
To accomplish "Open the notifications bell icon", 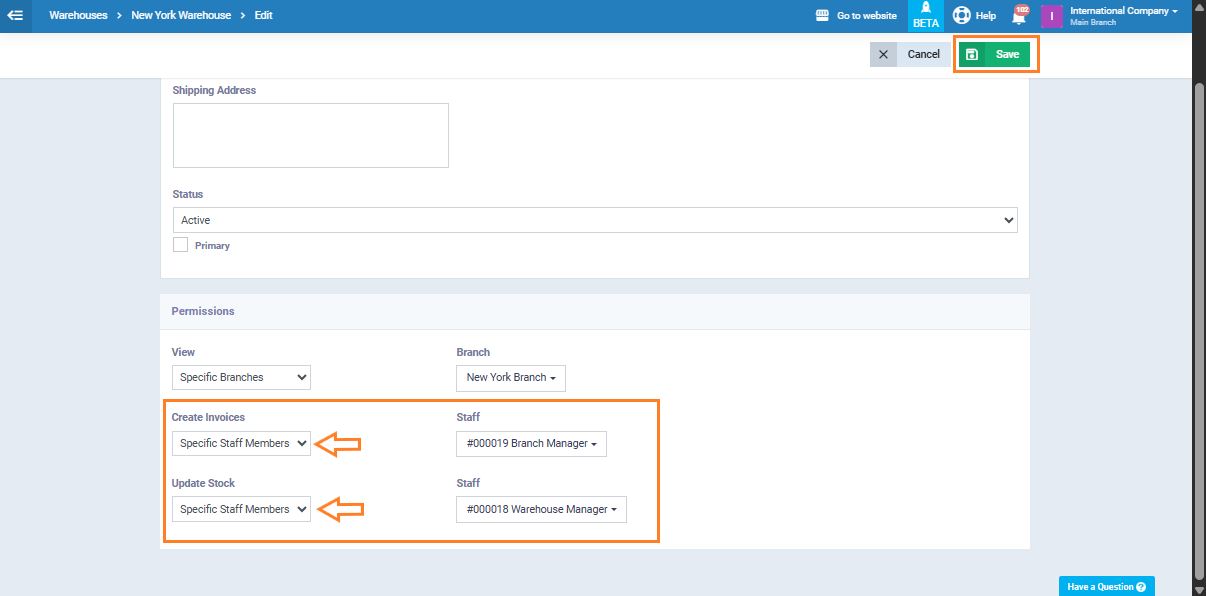I will click(x=1019, y=16).
